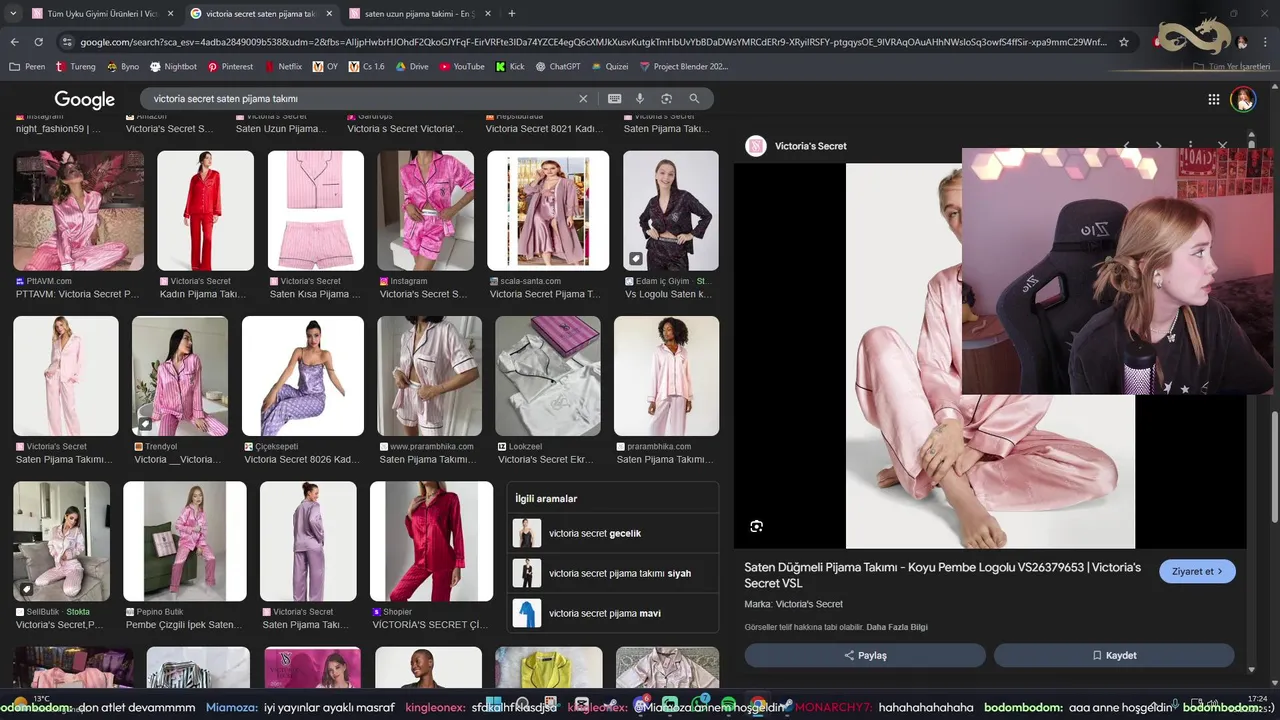
Task: Open Google Drive bookmark
Action: (412, 67)
